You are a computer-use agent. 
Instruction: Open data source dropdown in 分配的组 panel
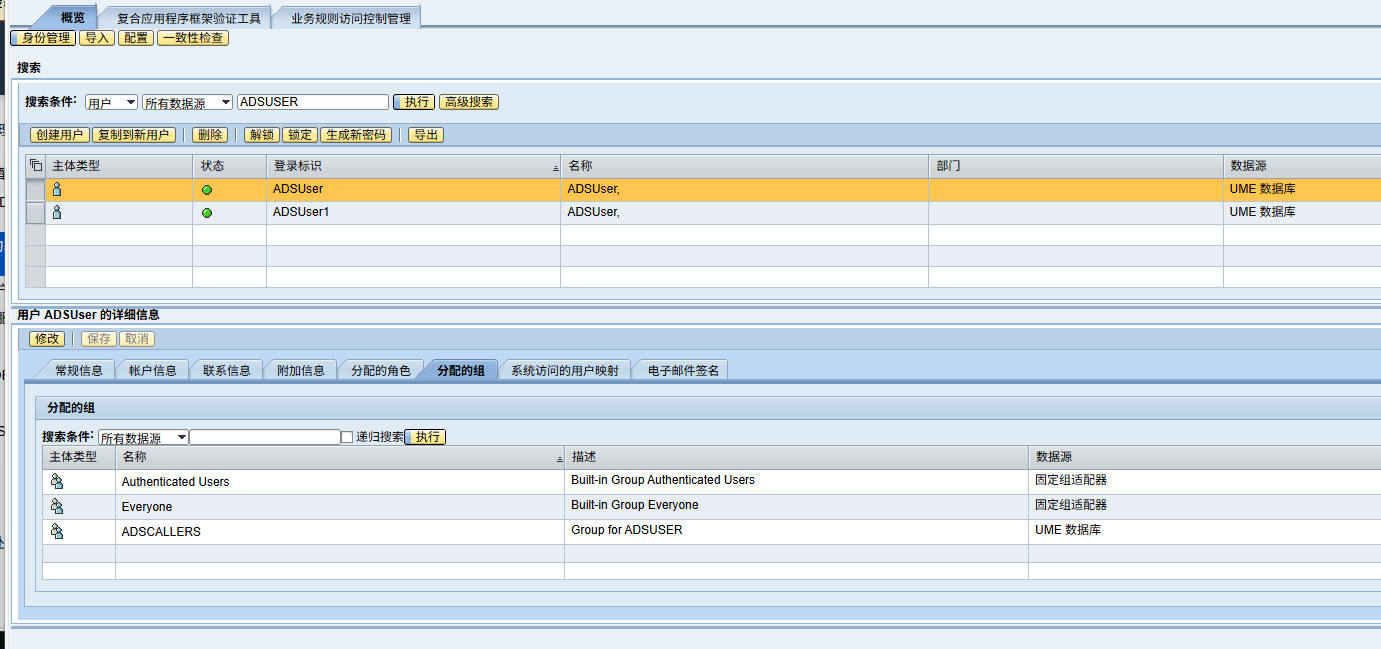[143, 437]
